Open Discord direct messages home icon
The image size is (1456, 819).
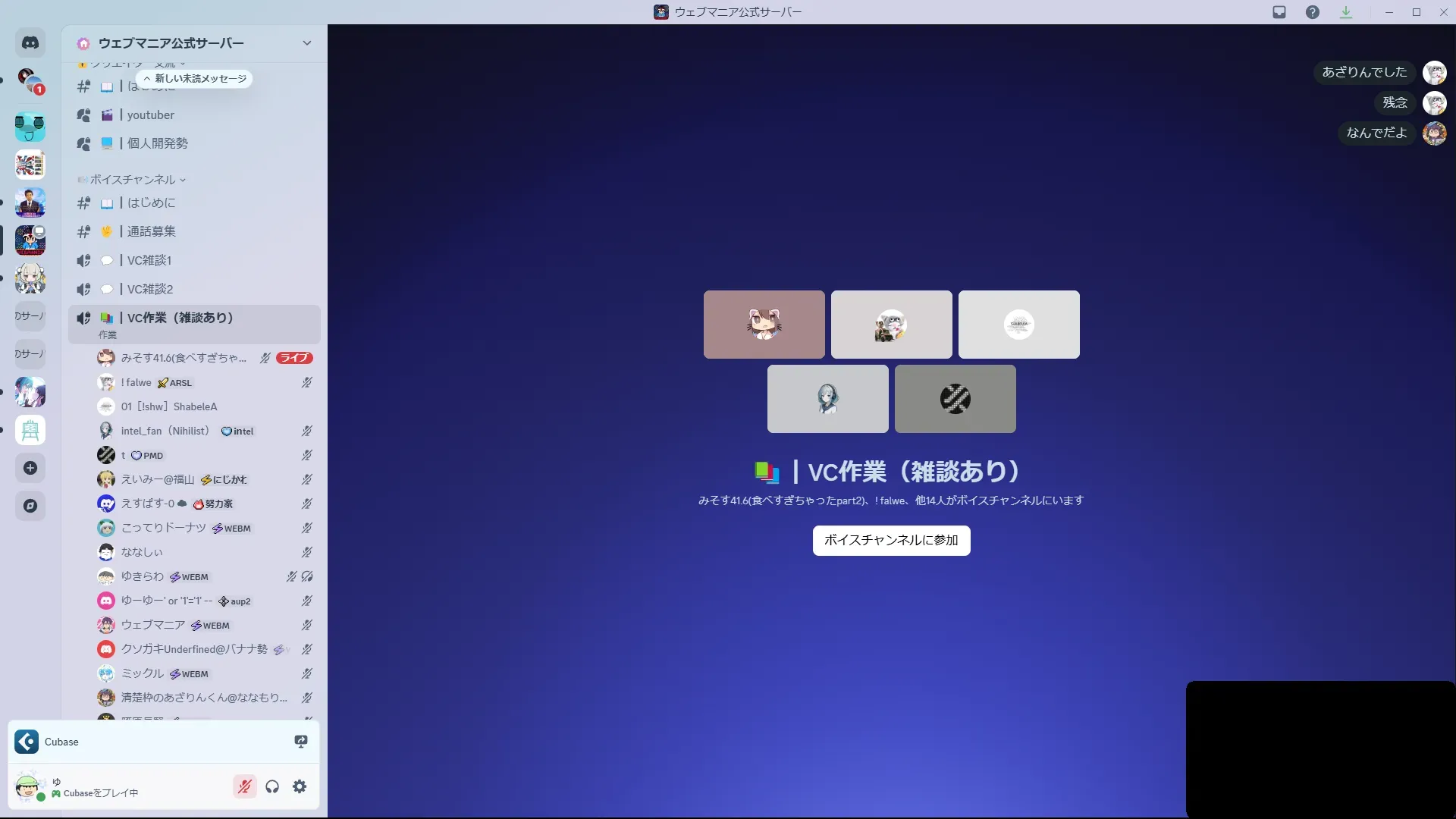(30, 43)
